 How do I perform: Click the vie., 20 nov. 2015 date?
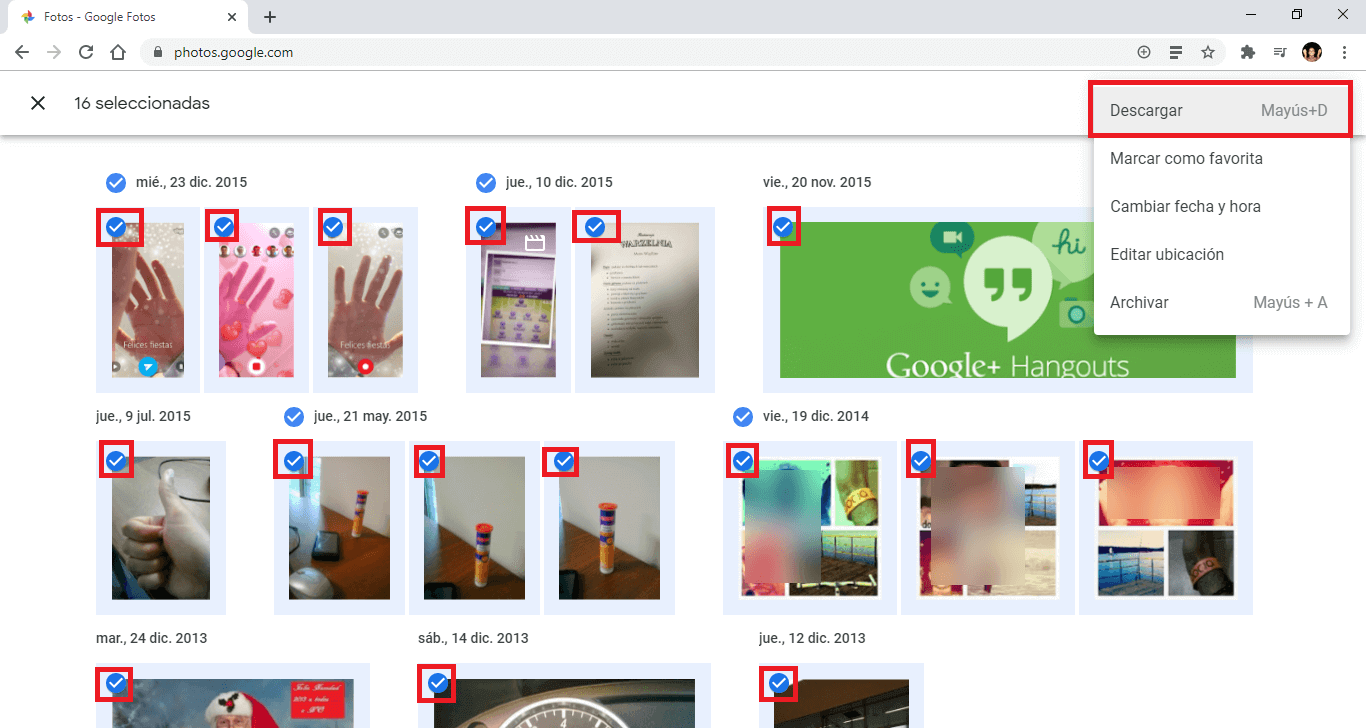pos(817,182)
